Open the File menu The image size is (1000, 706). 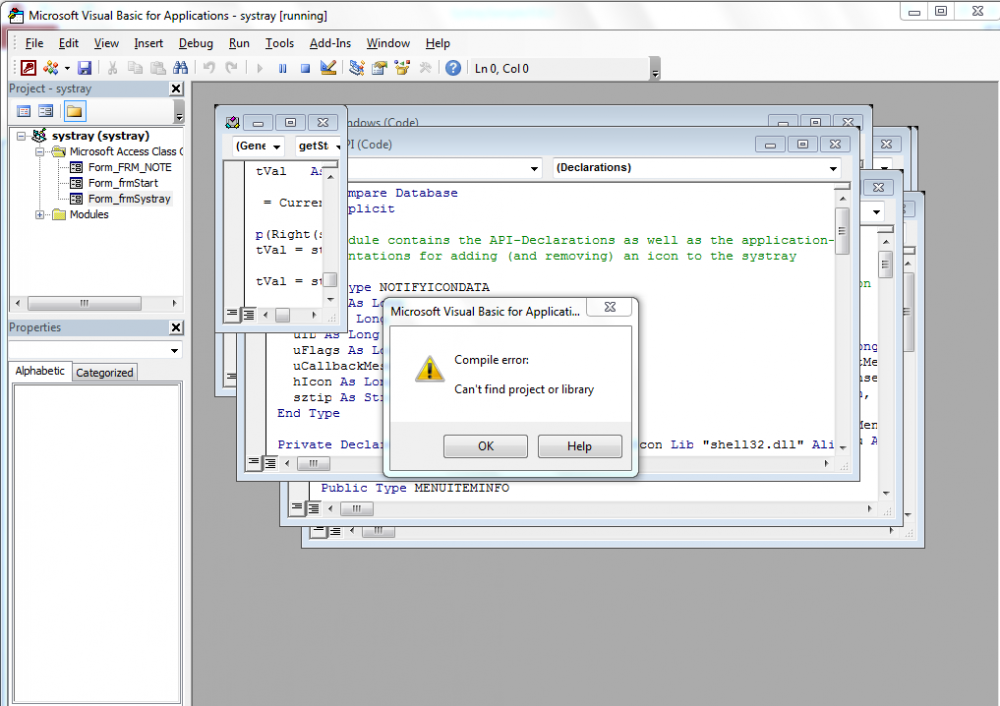[34, 43]
